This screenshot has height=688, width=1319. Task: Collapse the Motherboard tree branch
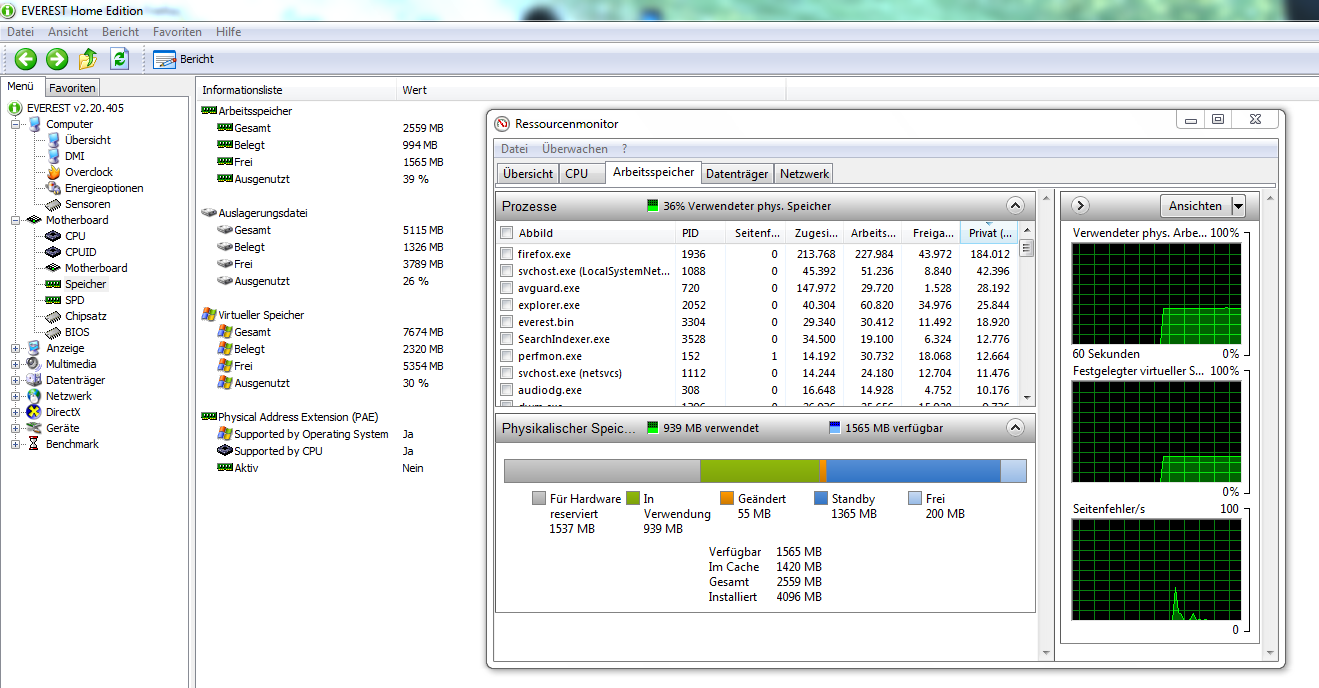pyautogui.click(x=16, y=220)
